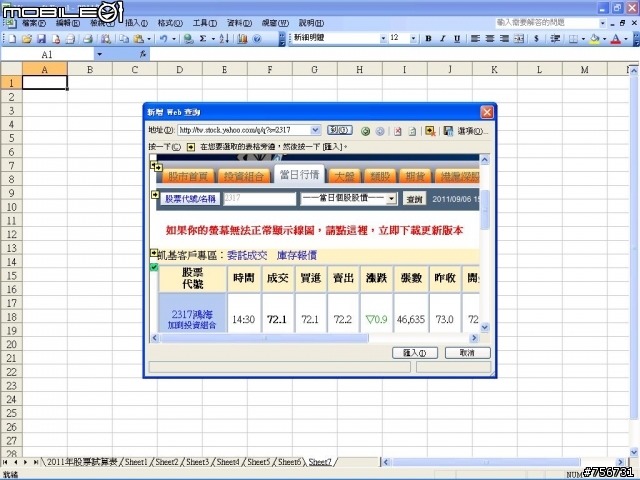
Task: Click the Borders toolbar icon
Action: pyautogui.click(x=573, y=39)
